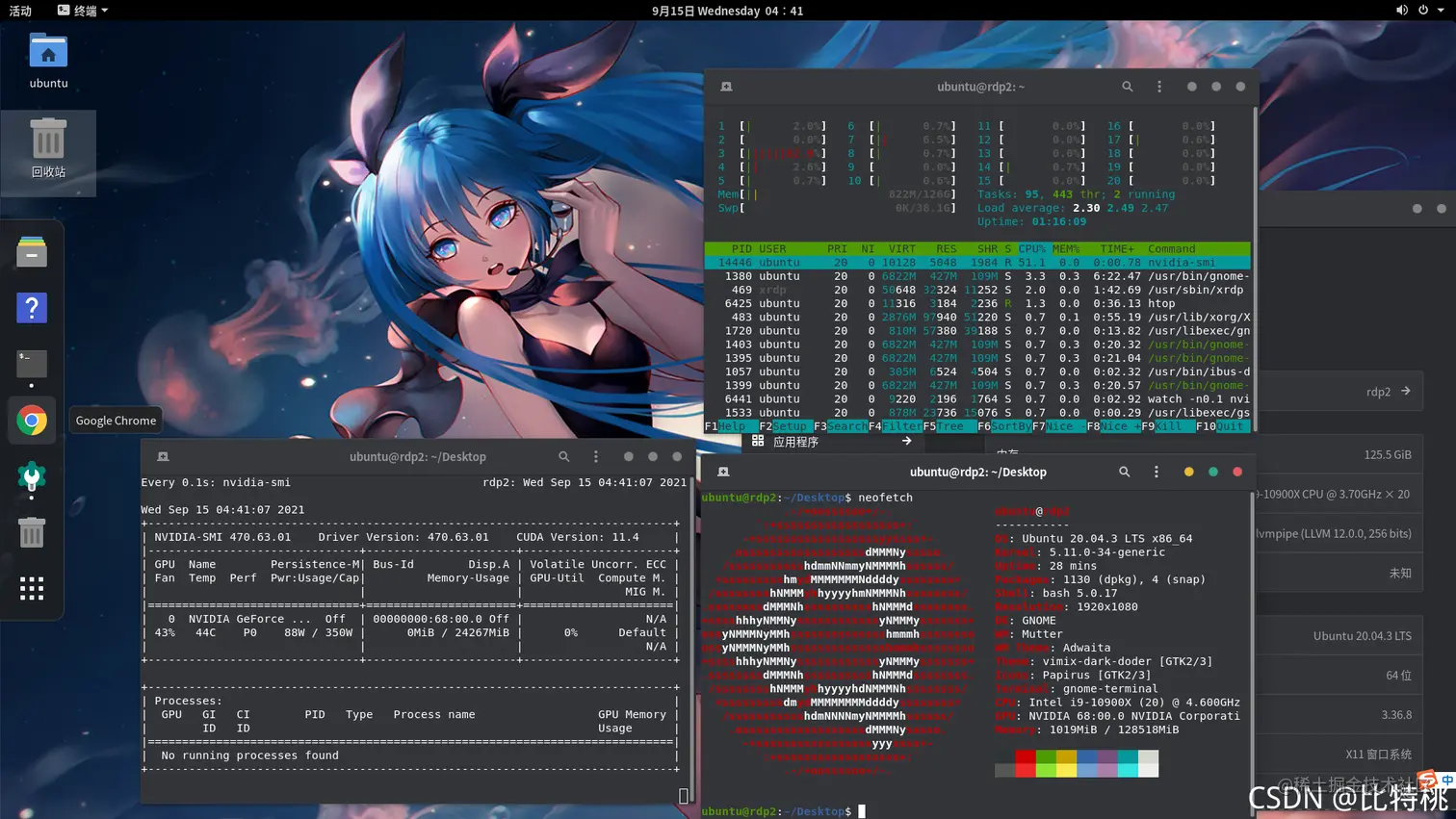
Task: Click the 应用程序 grid icon in Settings
Action: click(758, 441)
